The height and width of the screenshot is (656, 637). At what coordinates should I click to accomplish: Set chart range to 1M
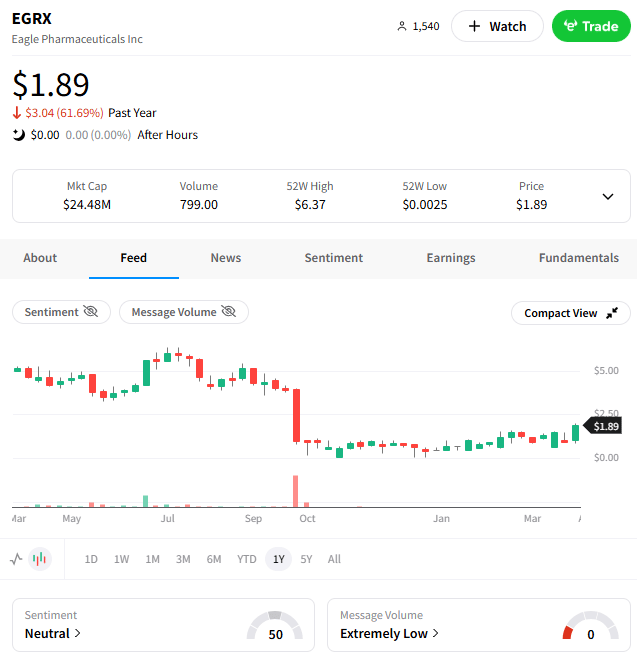152,559
